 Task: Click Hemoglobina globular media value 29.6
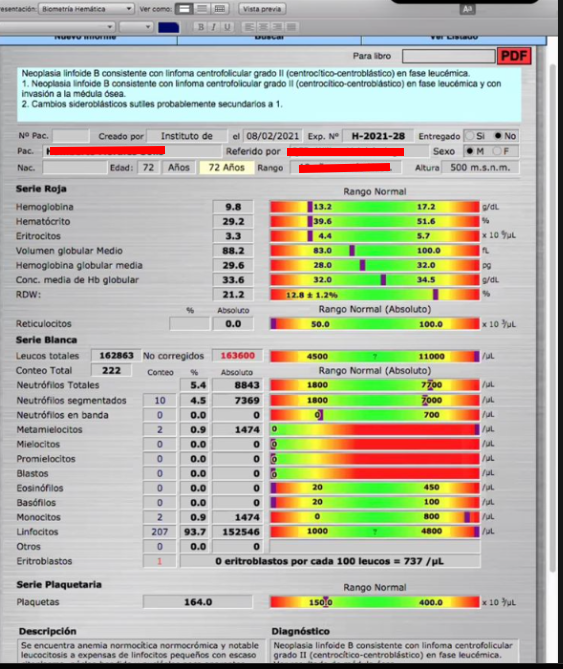click(x=233, y=265)
